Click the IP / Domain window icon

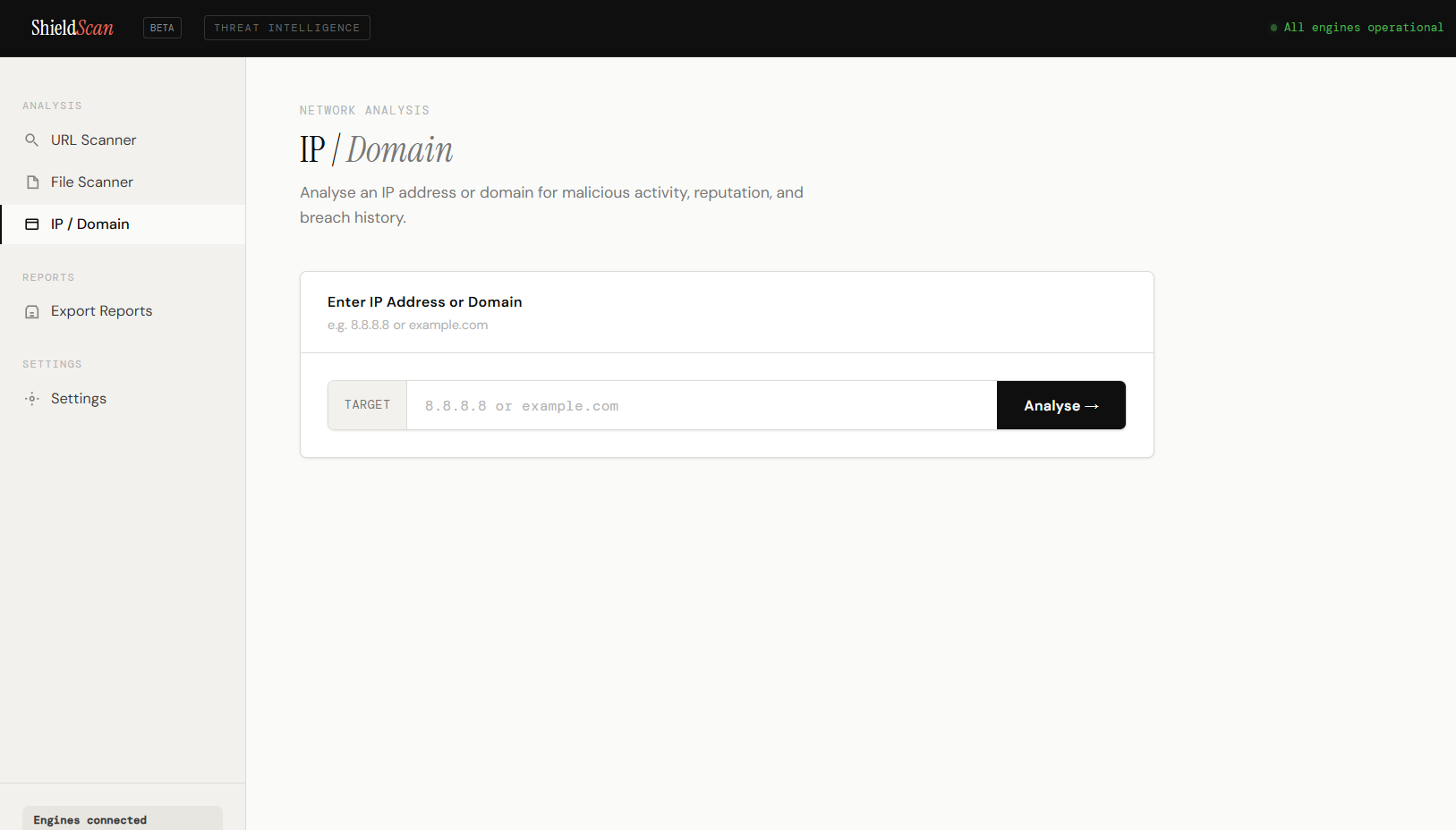(x=32, y=224)
